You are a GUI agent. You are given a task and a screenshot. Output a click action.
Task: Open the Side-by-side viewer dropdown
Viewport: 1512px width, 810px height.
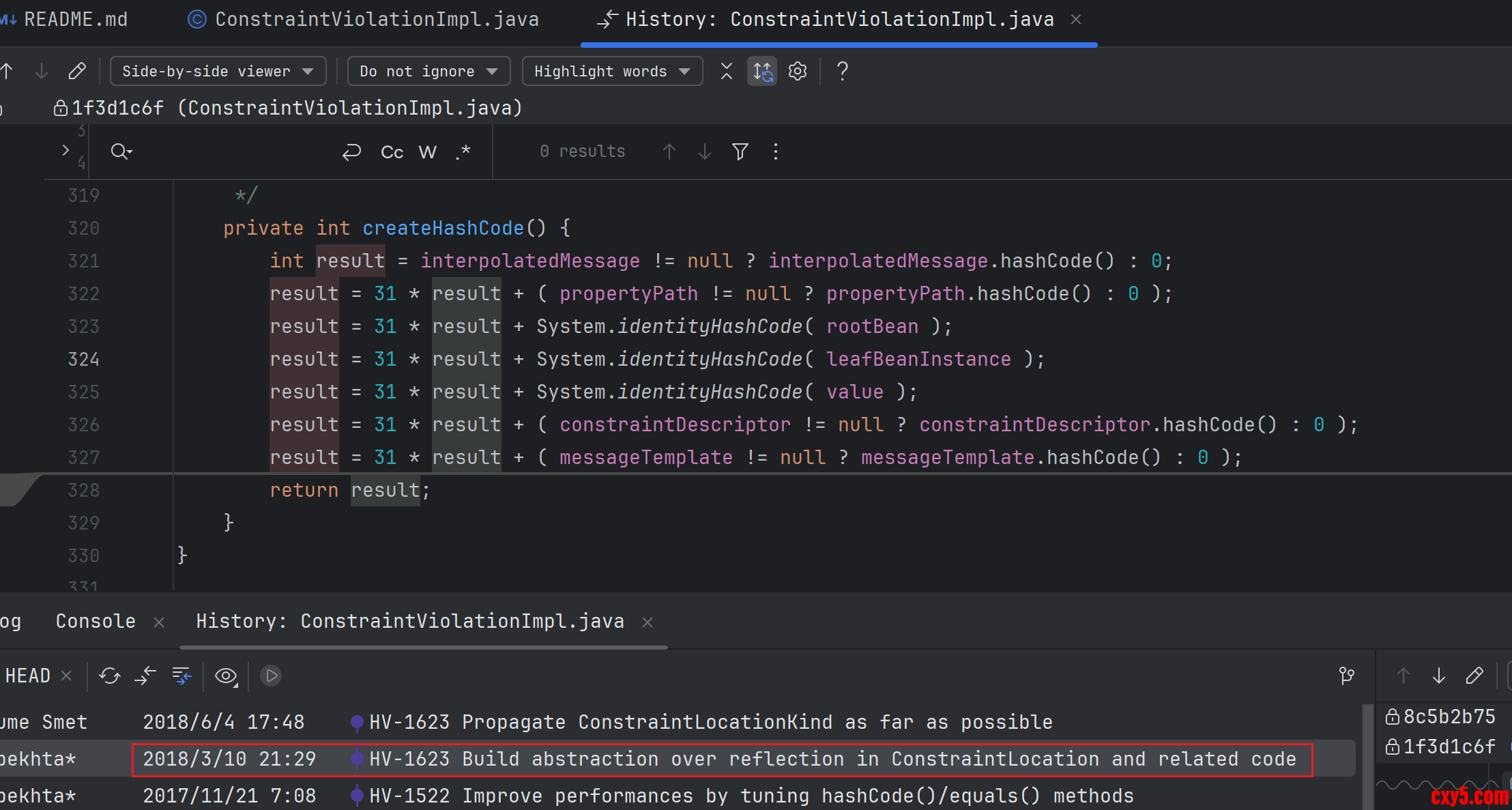click(x=218, y=71)
